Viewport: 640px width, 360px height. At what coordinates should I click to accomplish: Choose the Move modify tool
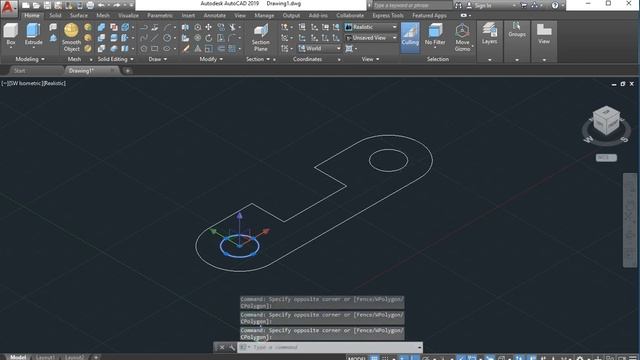(x=209, y=27)
